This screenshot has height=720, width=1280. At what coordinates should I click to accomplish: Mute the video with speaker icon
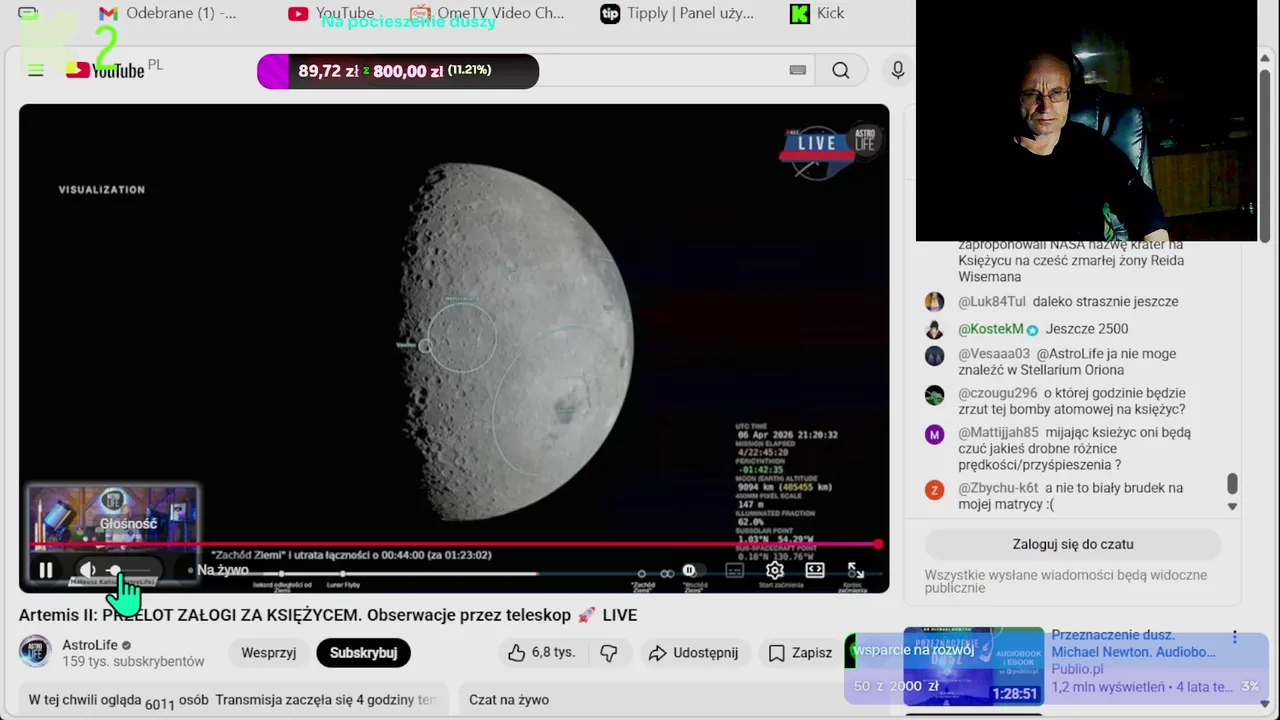pyautogui.click(x=88, y=570)
